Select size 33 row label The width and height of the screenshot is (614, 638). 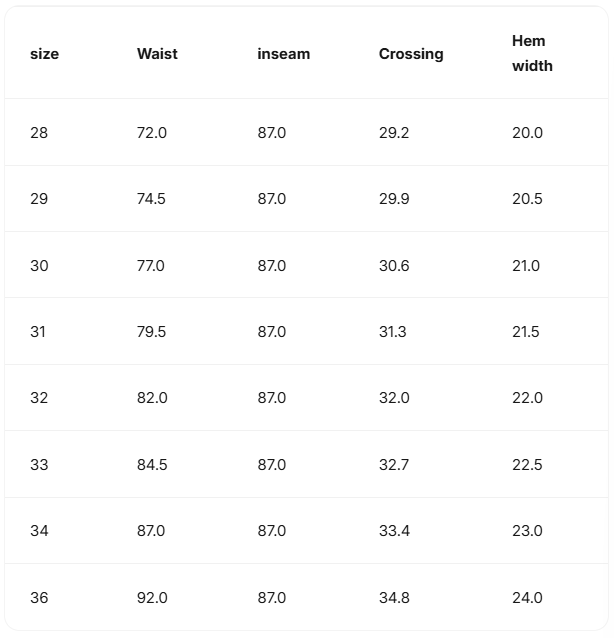pos(39,465)
